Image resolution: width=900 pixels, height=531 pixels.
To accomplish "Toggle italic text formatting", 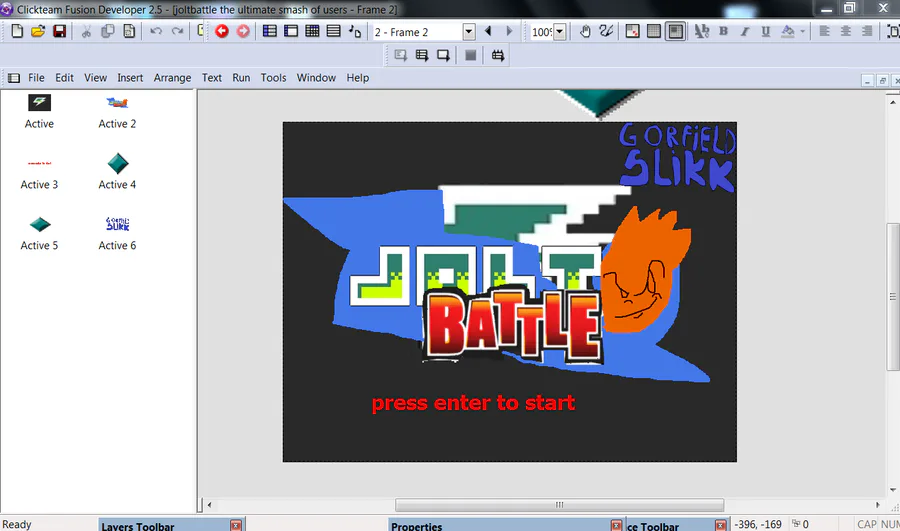I will [744, 31].
